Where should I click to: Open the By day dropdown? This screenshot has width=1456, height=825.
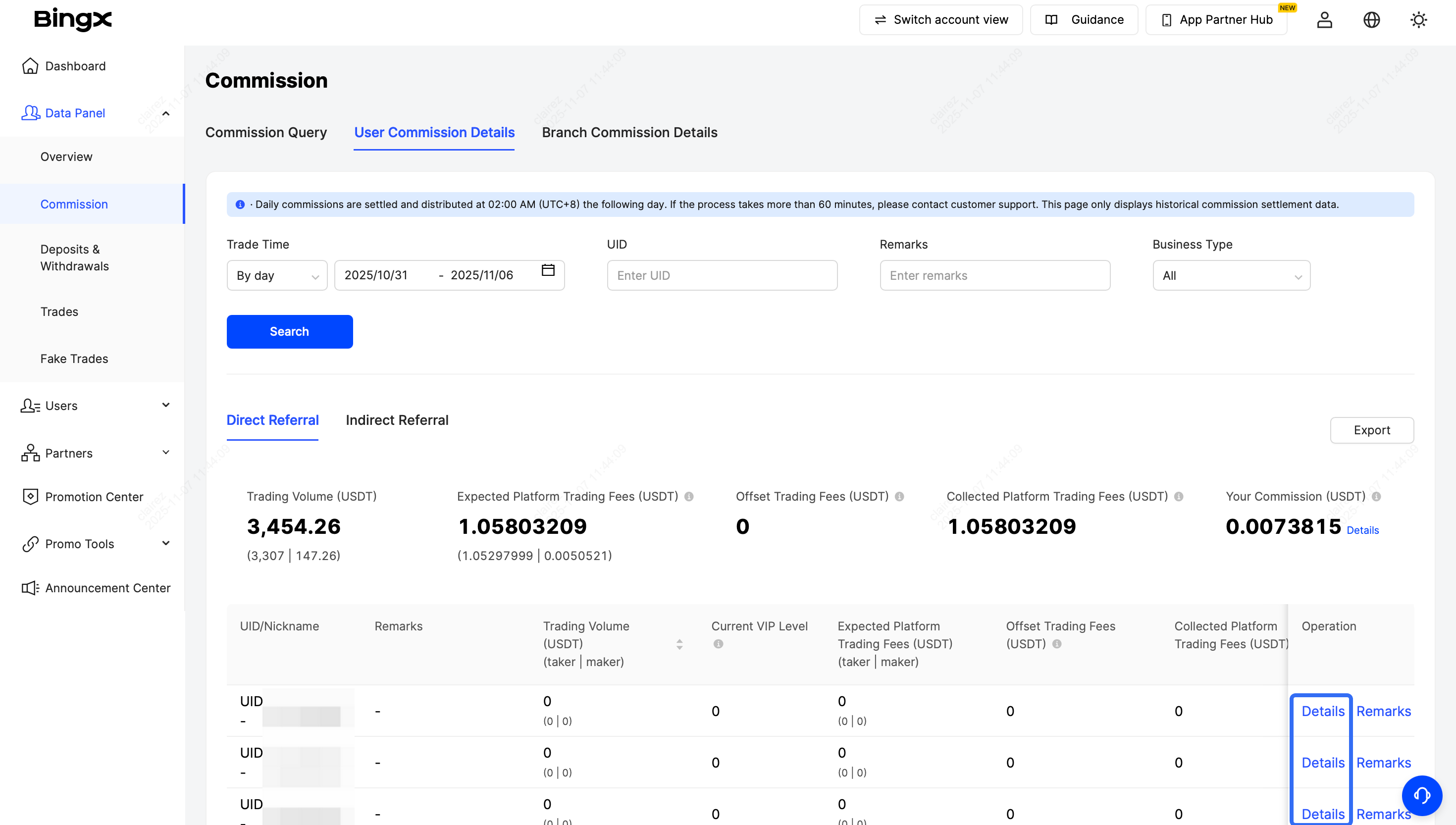(x=277, y=275)
